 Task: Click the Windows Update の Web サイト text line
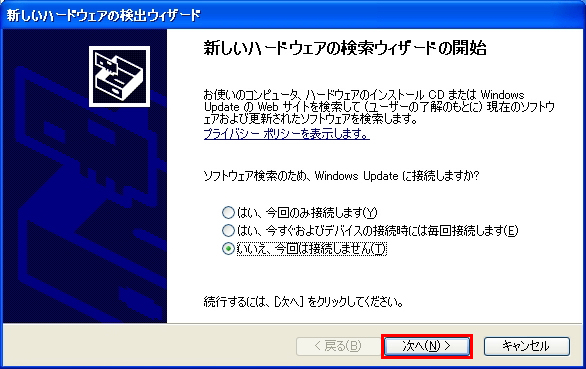[x=379, y=107]
